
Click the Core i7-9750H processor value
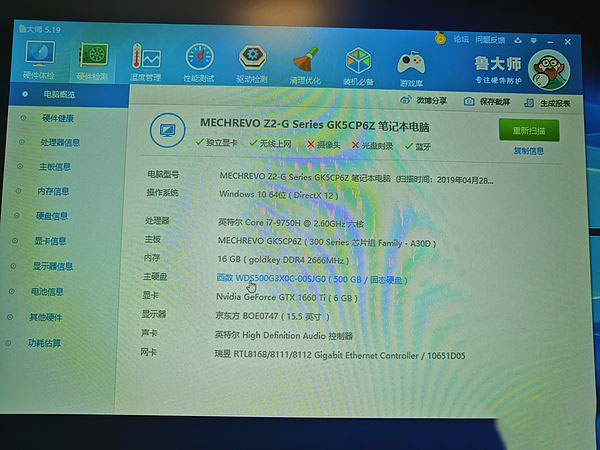point(291,223)
